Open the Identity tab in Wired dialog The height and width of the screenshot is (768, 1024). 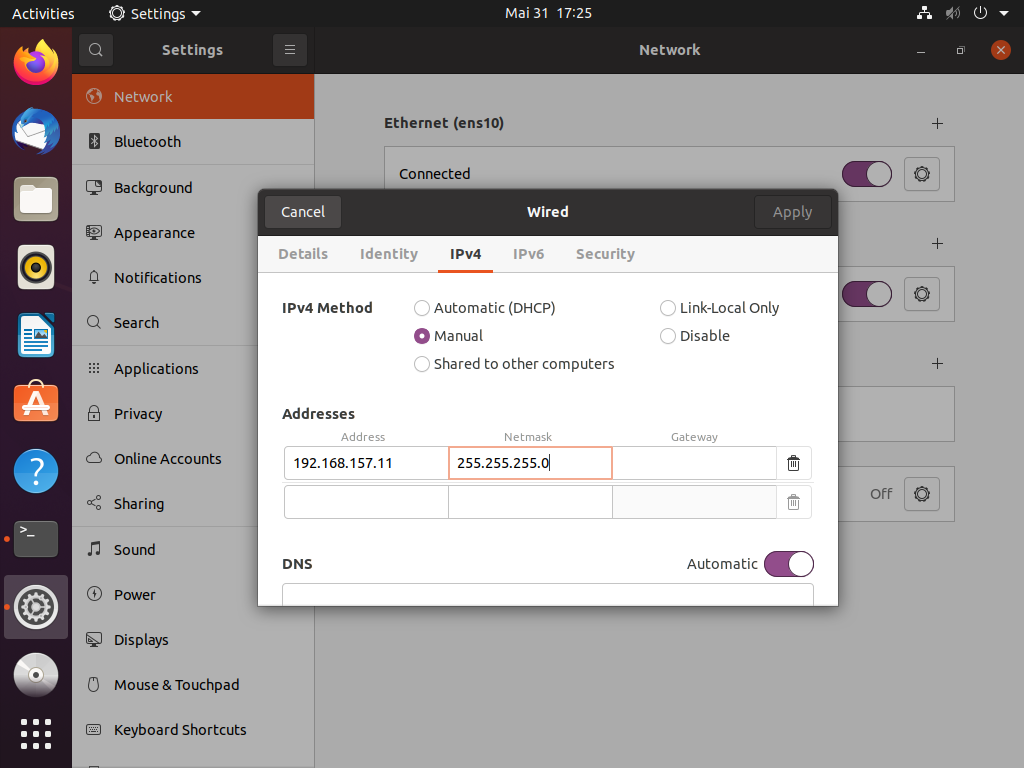point(388,254)
